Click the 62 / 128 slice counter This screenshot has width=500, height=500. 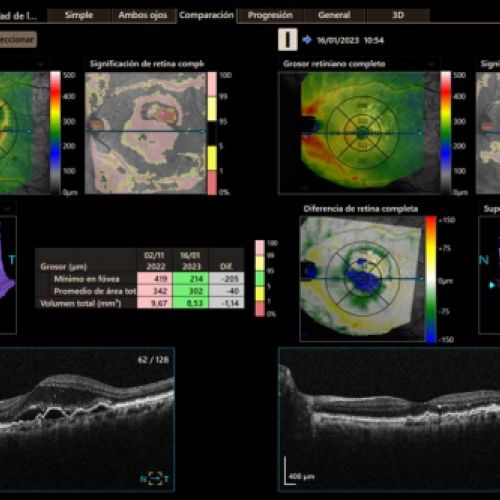click(x=153, y=360)
